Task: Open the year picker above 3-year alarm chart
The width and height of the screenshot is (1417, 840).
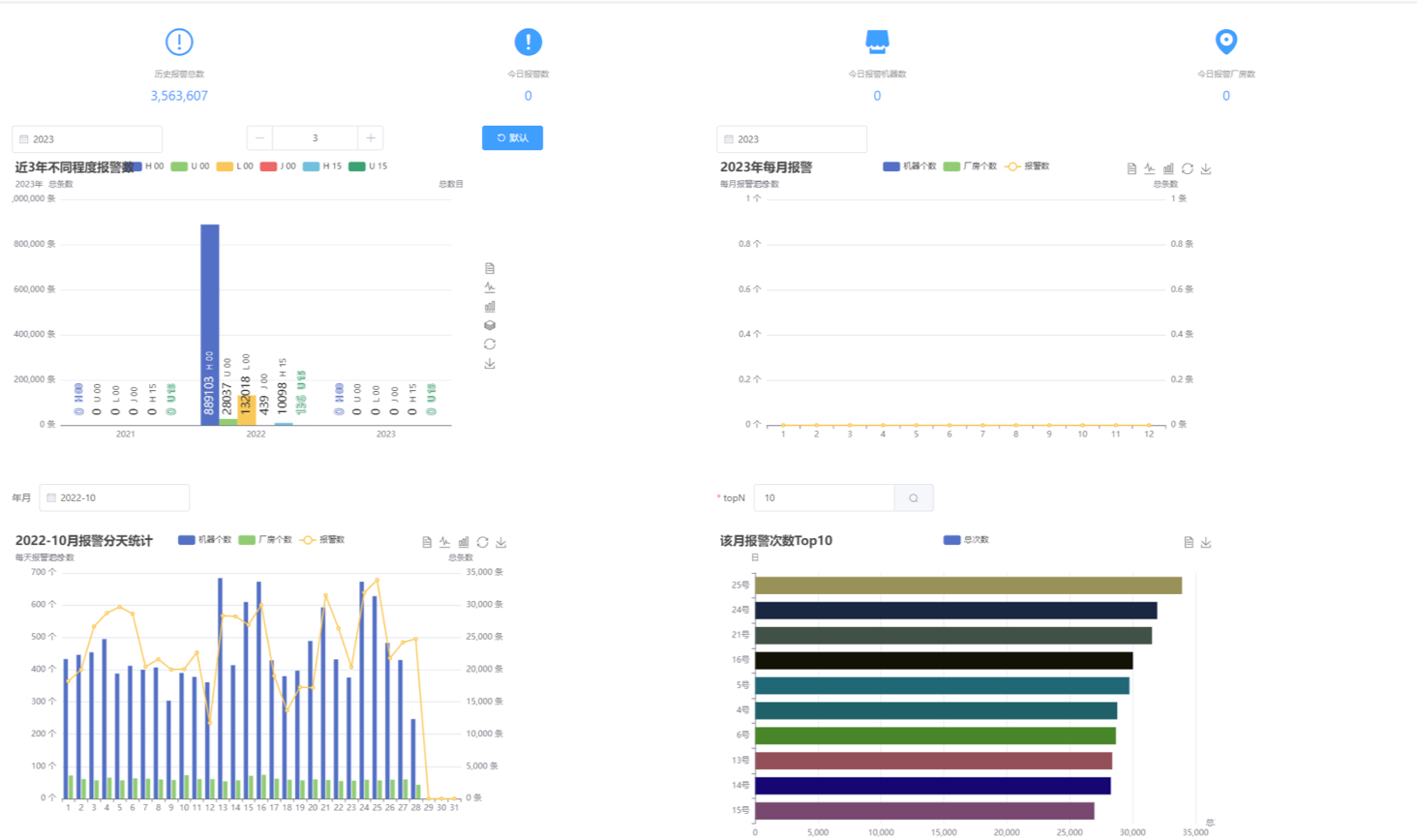Action: point(87,138)
